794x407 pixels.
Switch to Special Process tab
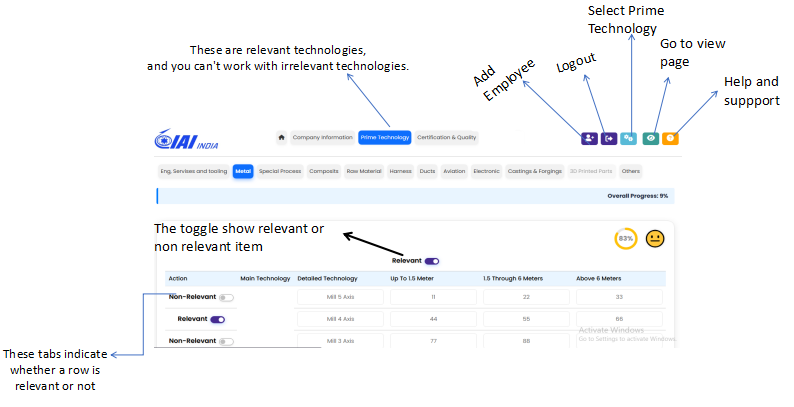click(280, 171)
